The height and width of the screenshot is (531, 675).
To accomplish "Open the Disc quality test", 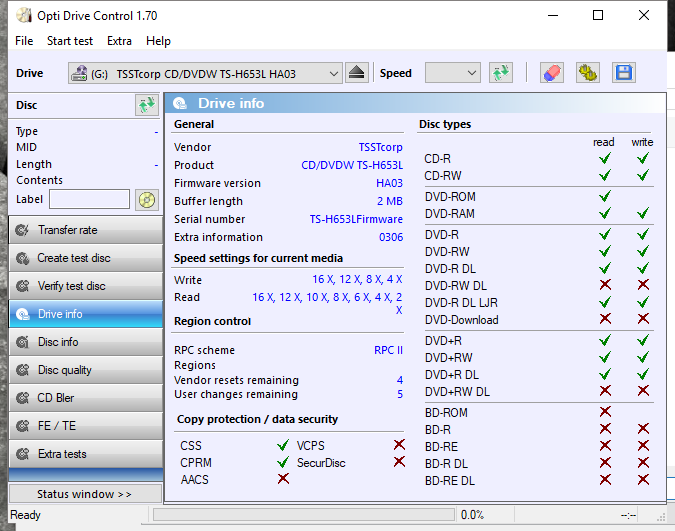I will (x=86, y=370).
